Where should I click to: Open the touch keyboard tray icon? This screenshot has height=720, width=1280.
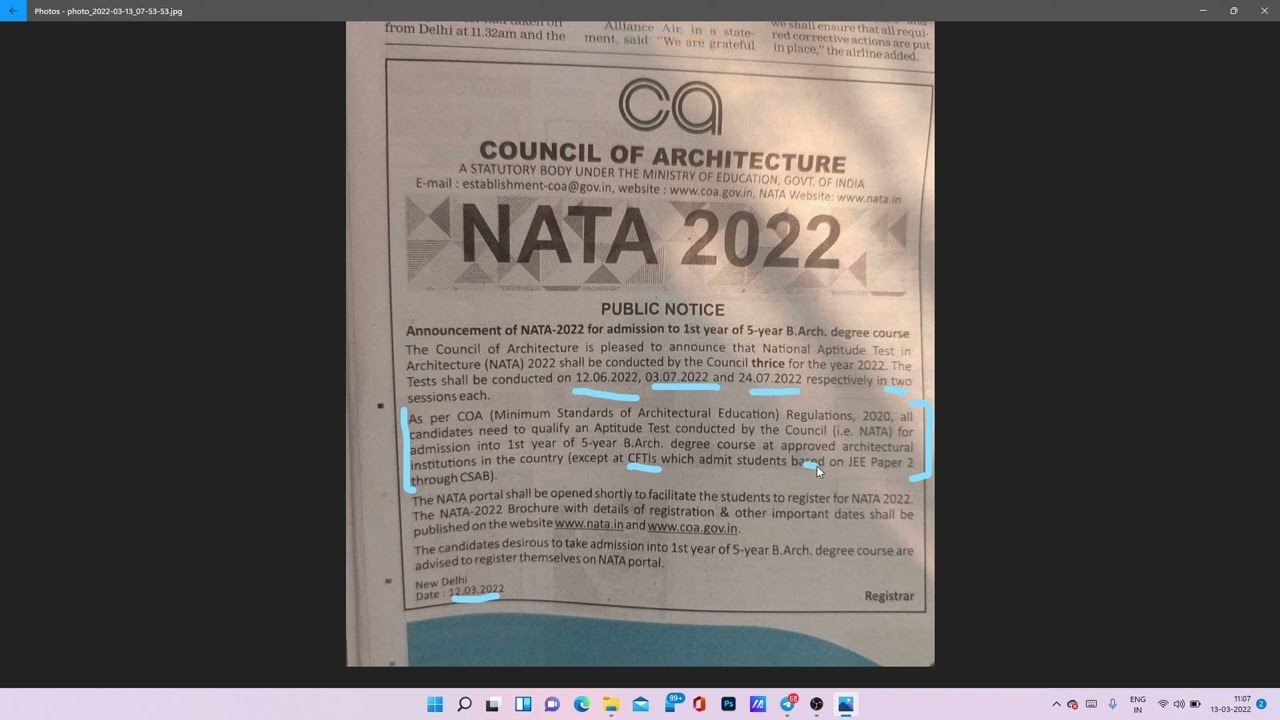[x=1091, y=704]
